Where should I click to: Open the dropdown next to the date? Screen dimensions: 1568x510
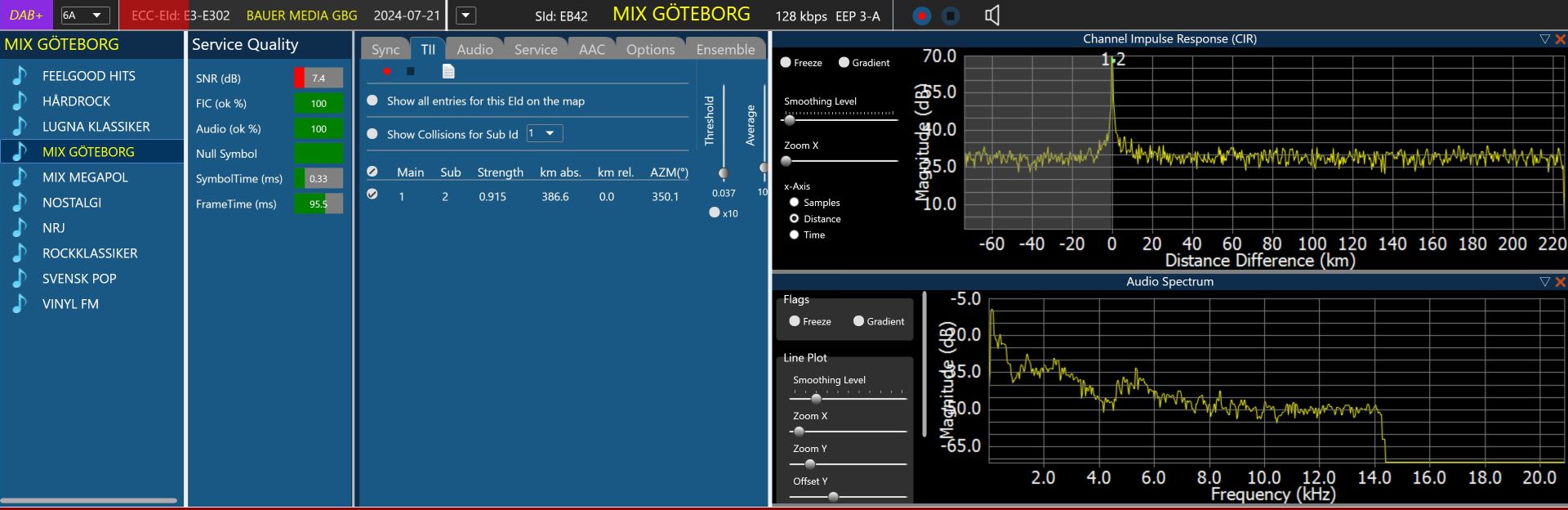pos(465,16)
